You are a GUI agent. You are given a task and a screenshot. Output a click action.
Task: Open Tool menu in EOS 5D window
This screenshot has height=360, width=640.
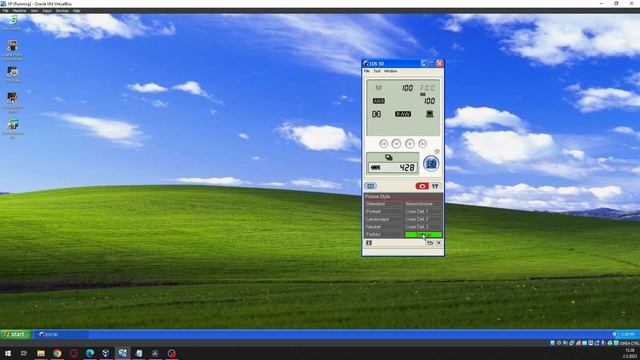point(377,71)
